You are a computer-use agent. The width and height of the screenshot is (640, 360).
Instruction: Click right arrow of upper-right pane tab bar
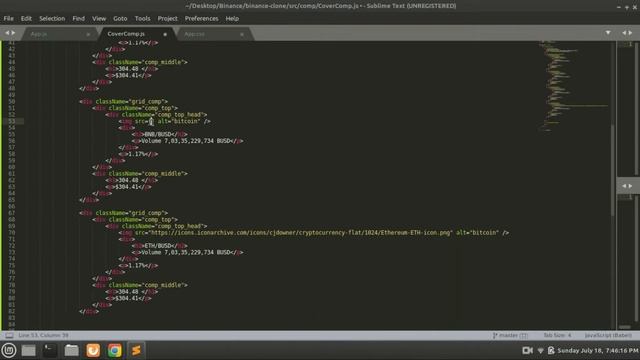click(631, 33)
